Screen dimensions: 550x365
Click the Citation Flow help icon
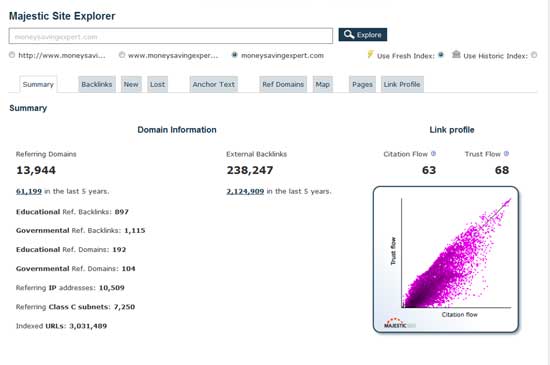(433, 154)
